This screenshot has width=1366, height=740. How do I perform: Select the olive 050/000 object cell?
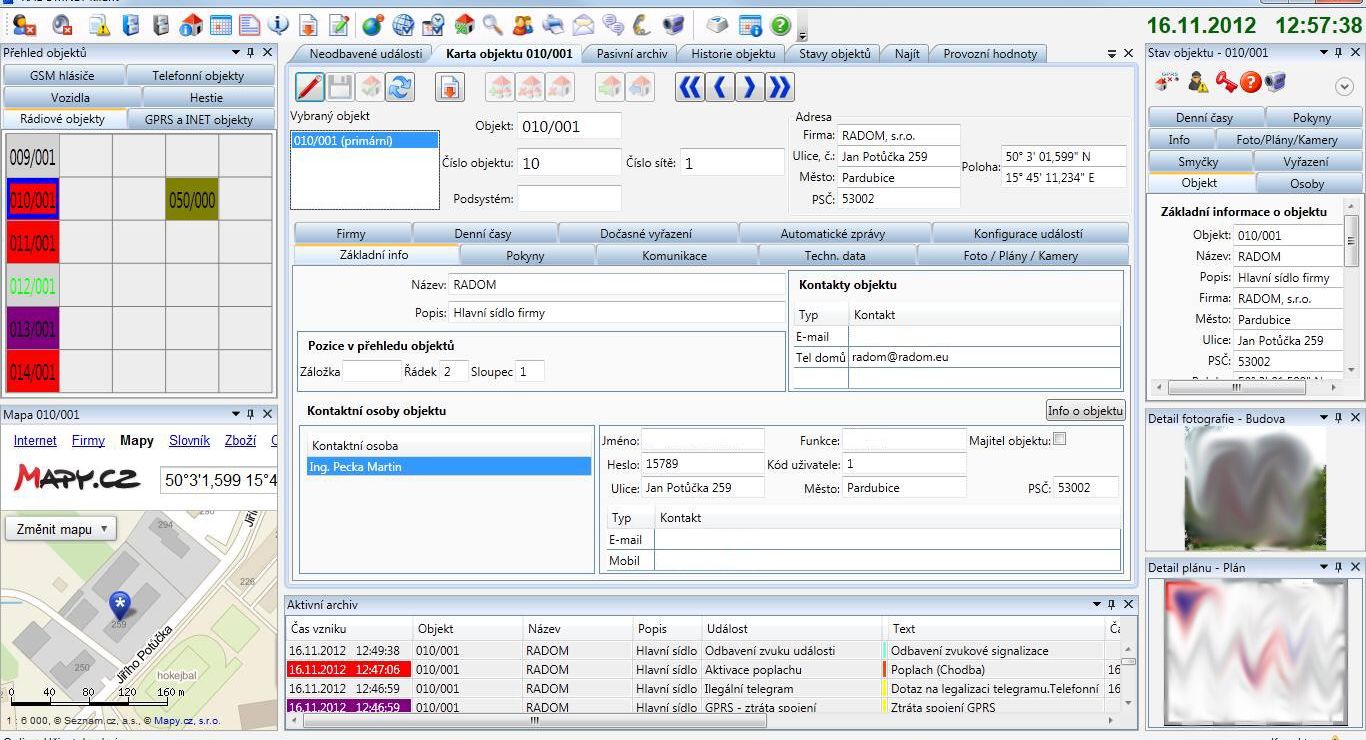click(x=191, y=200)
